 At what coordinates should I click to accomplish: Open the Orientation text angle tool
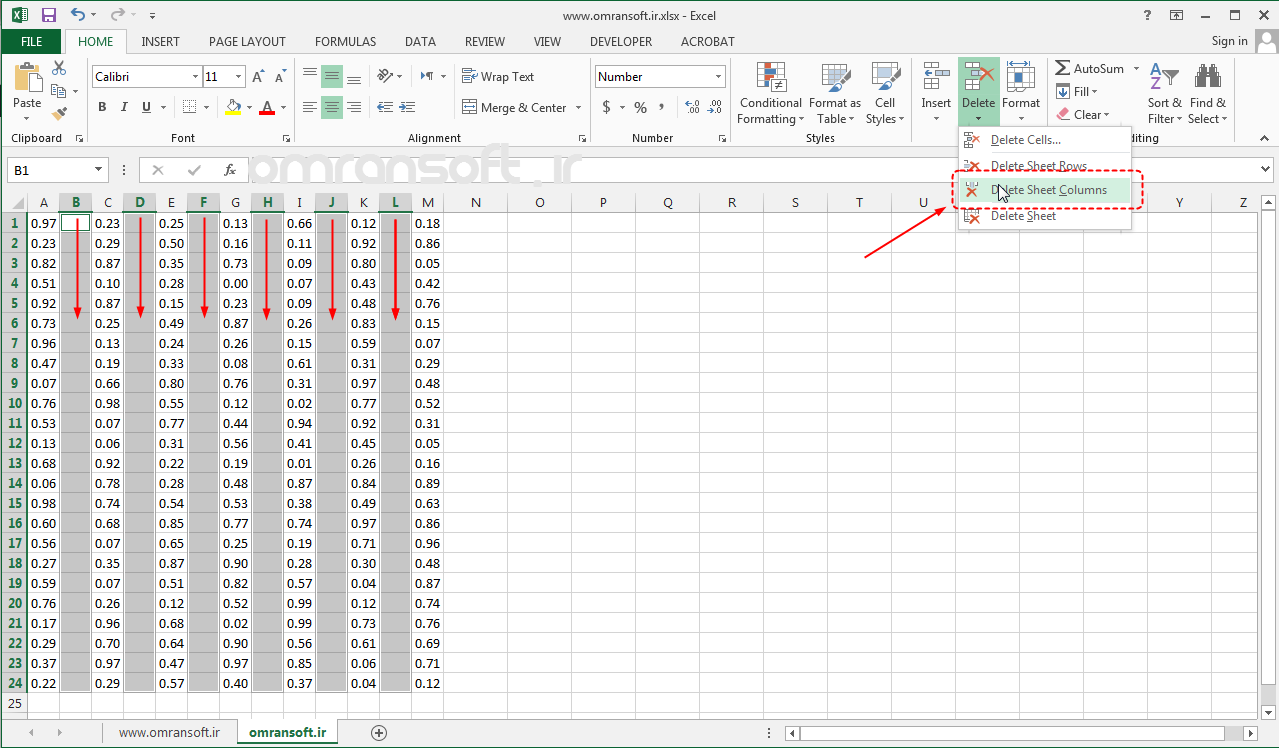(386, 76)
